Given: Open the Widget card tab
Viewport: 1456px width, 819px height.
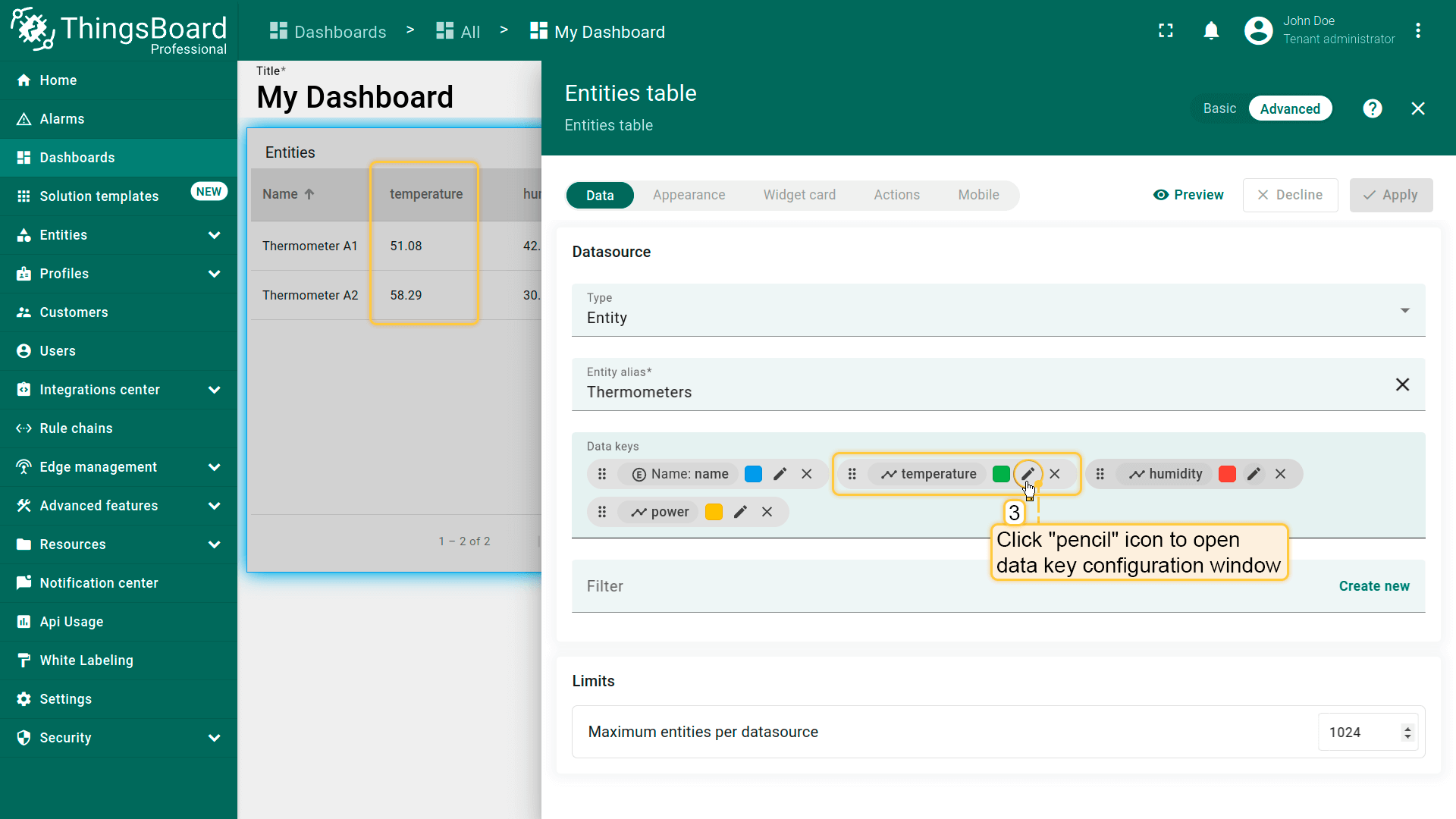Looking at the screenshot, I should click(799, 195).
